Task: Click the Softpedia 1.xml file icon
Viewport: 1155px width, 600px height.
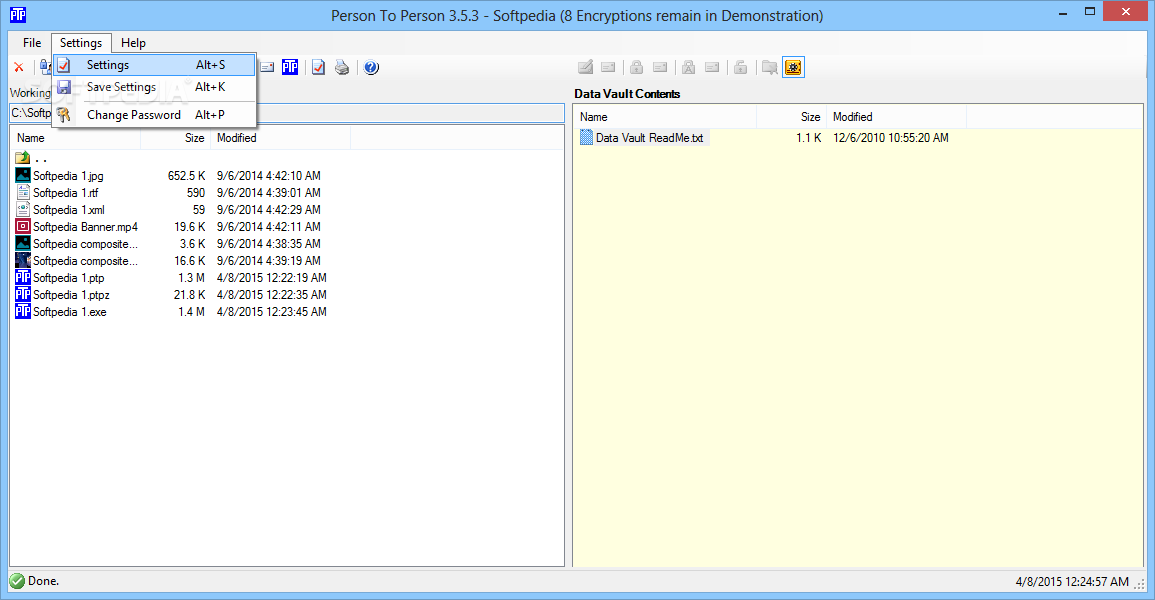Action: pyautogui.click(x=23, y=209)
